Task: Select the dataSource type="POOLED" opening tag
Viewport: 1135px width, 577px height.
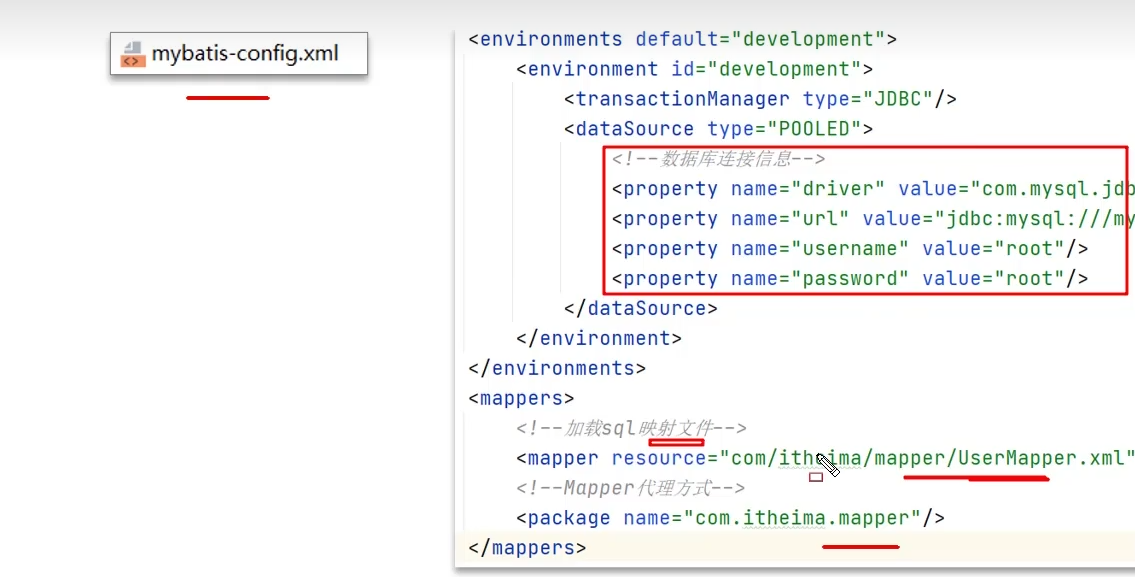Action: 718,129
